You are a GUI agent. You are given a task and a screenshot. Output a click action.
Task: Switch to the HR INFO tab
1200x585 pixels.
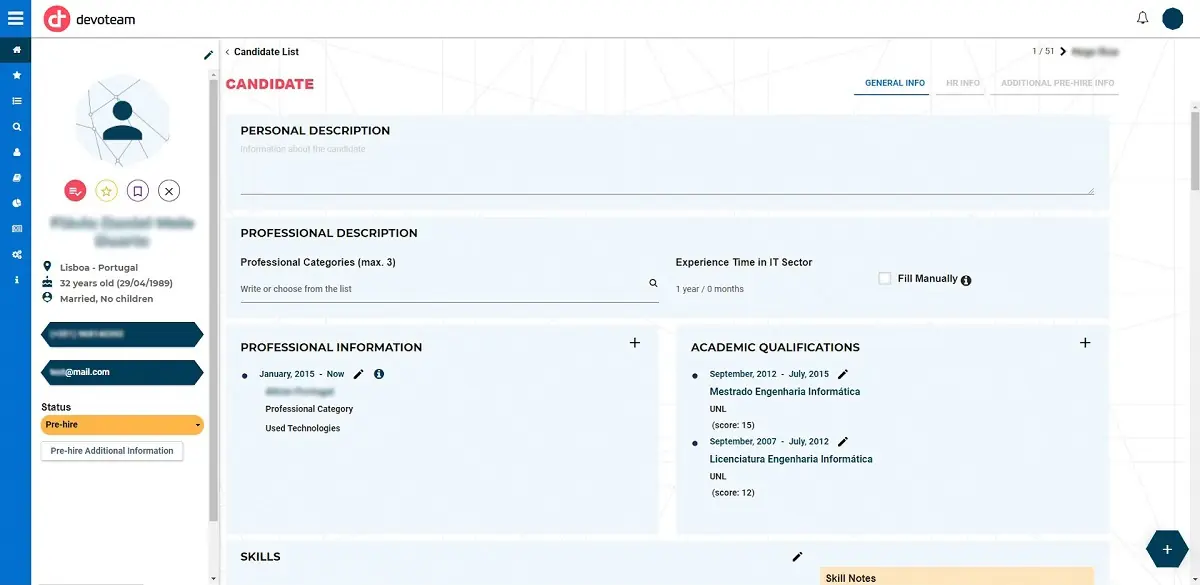click(960, 84)
